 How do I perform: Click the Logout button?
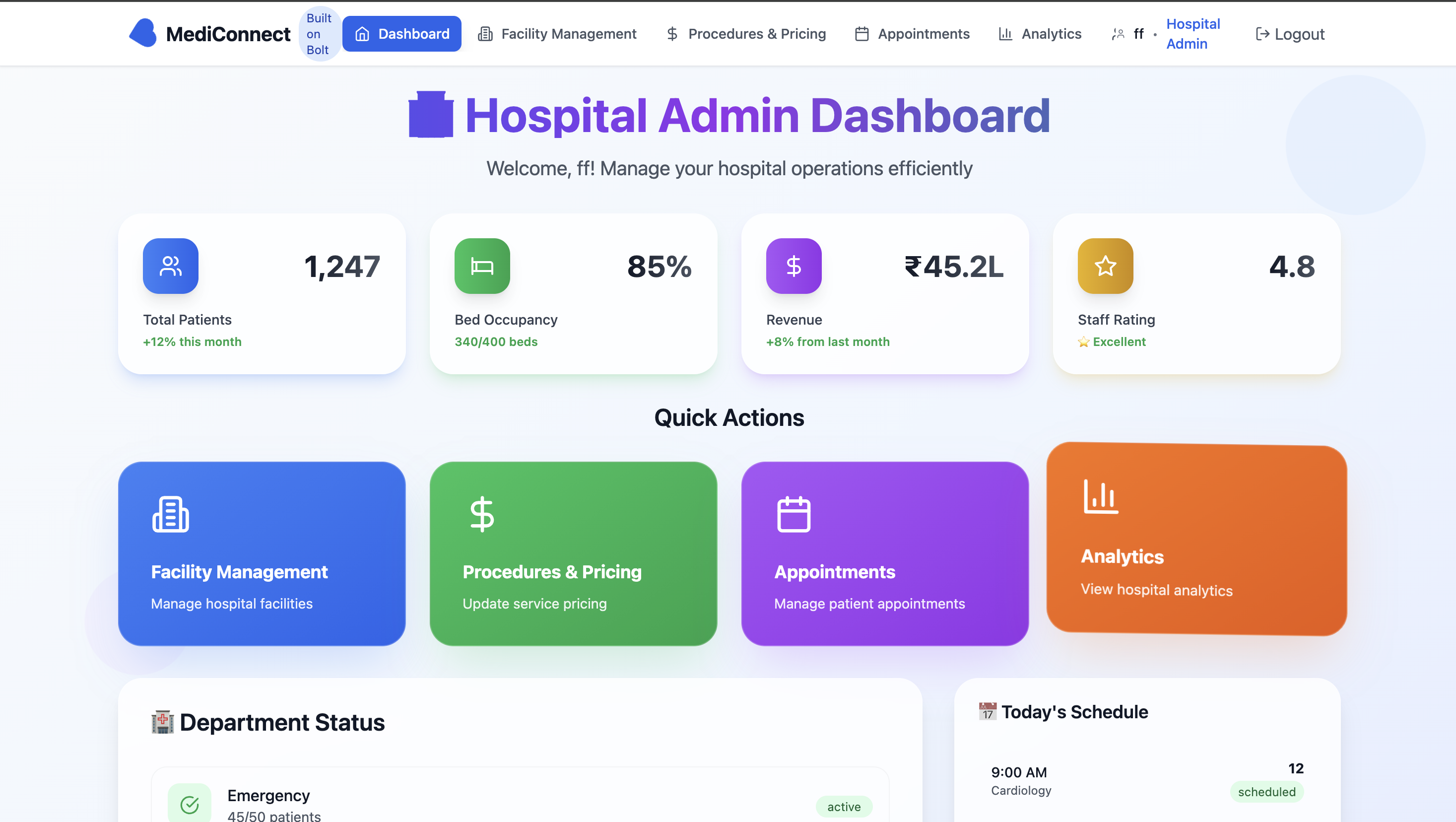(x=1289, y=34)
